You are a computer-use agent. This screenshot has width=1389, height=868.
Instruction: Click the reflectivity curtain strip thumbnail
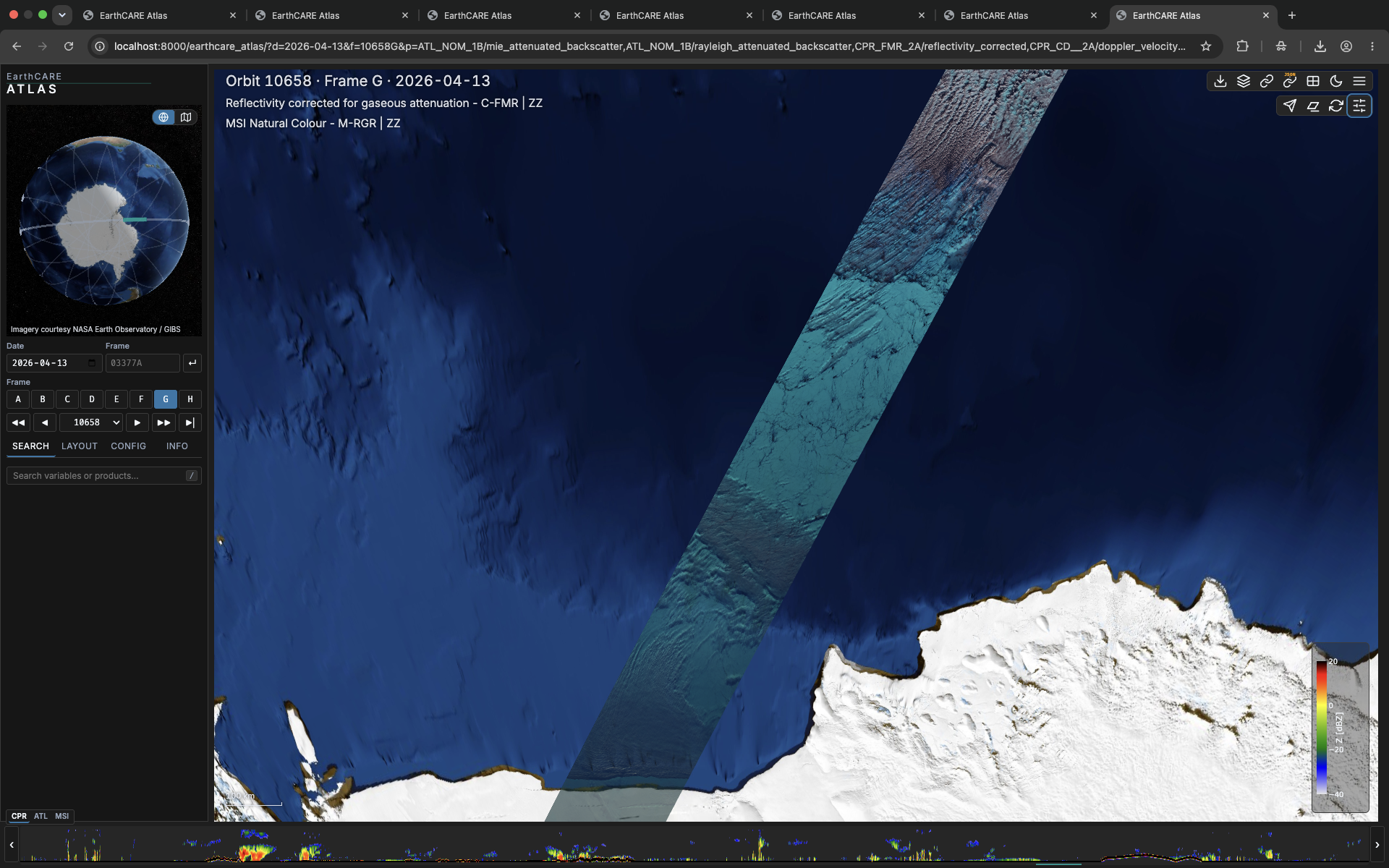click(x=694, y=845)
